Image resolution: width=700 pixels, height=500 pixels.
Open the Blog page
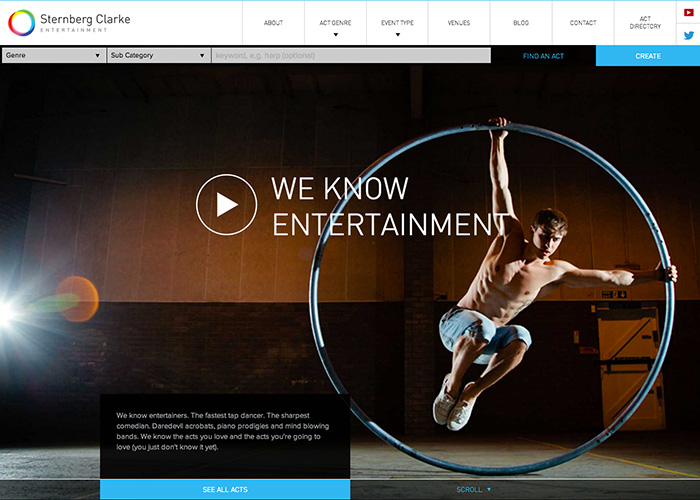tap(521, 23)
